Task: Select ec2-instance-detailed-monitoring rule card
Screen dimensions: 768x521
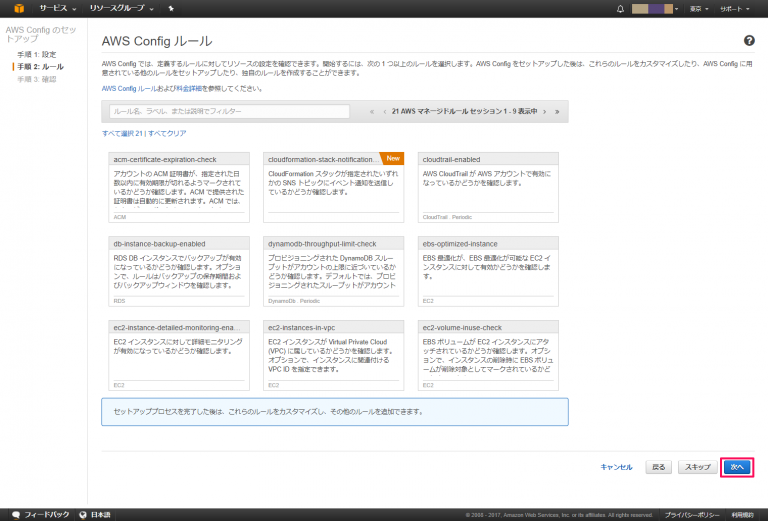Action: pos(179,355)
